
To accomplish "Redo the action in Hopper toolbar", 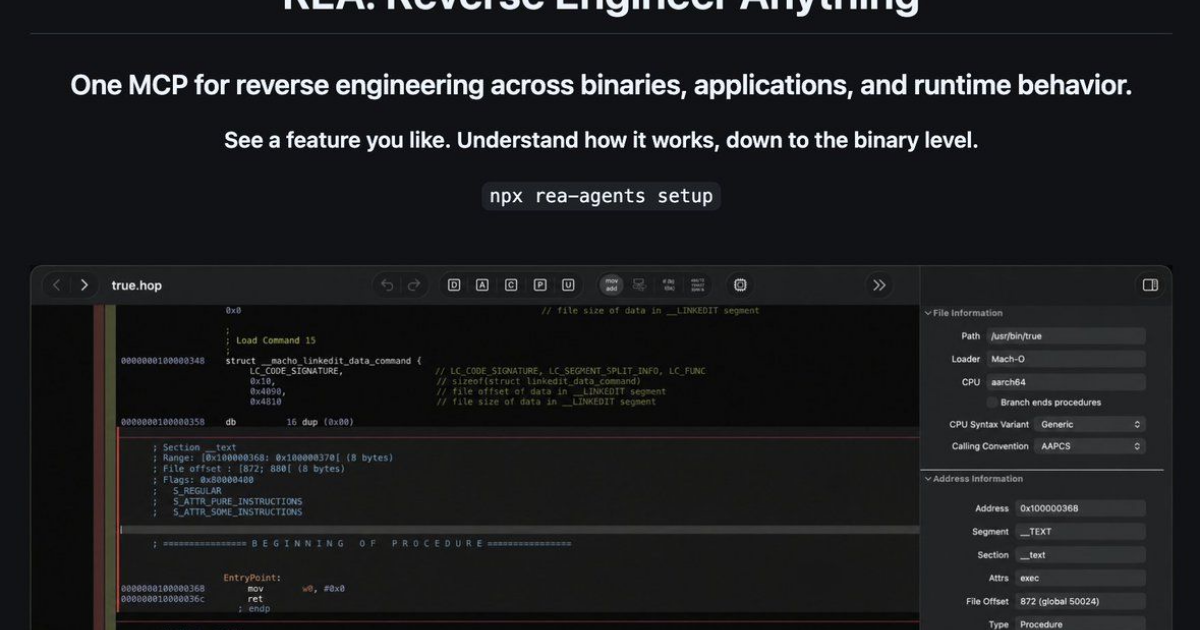I will [414, 285].
